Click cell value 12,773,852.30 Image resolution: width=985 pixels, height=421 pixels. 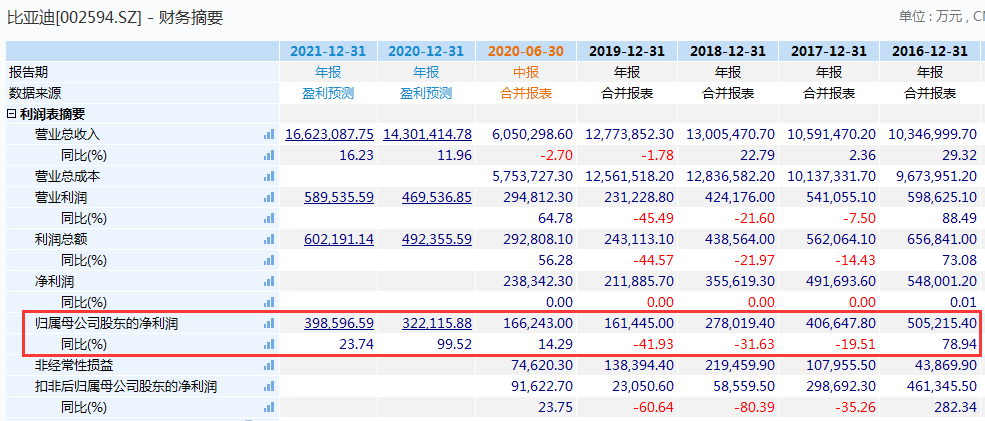pos(629,134)
